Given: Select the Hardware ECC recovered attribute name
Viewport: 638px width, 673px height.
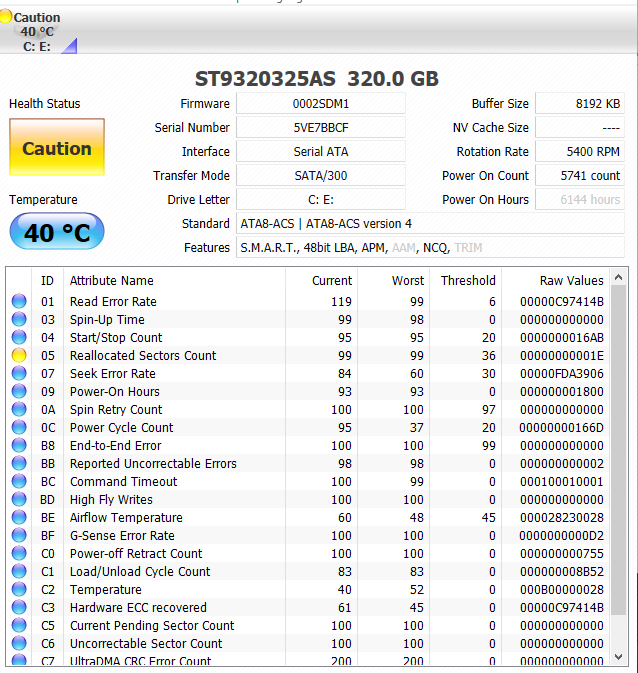Looking at the screenshot, I should pos(138,608).
